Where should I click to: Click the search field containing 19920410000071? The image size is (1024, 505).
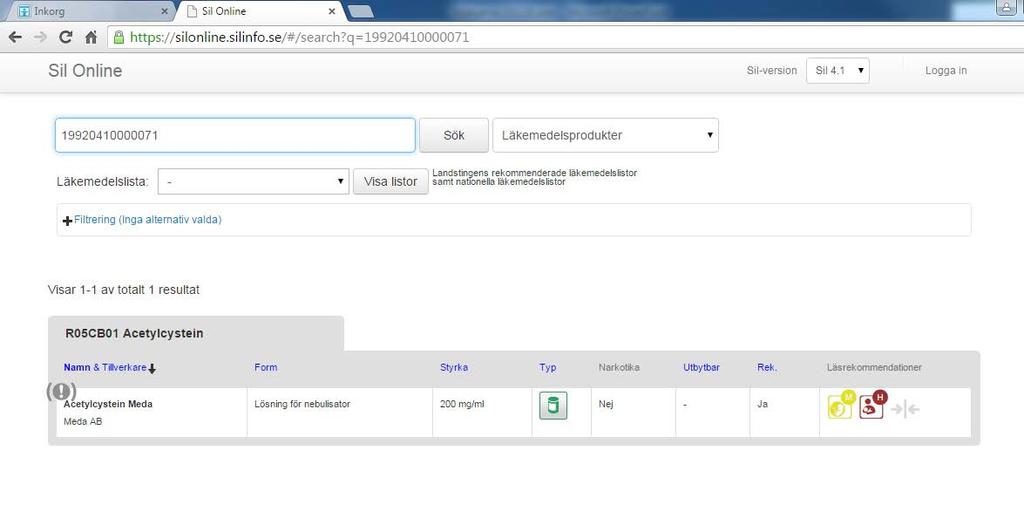tap(235, 135)
